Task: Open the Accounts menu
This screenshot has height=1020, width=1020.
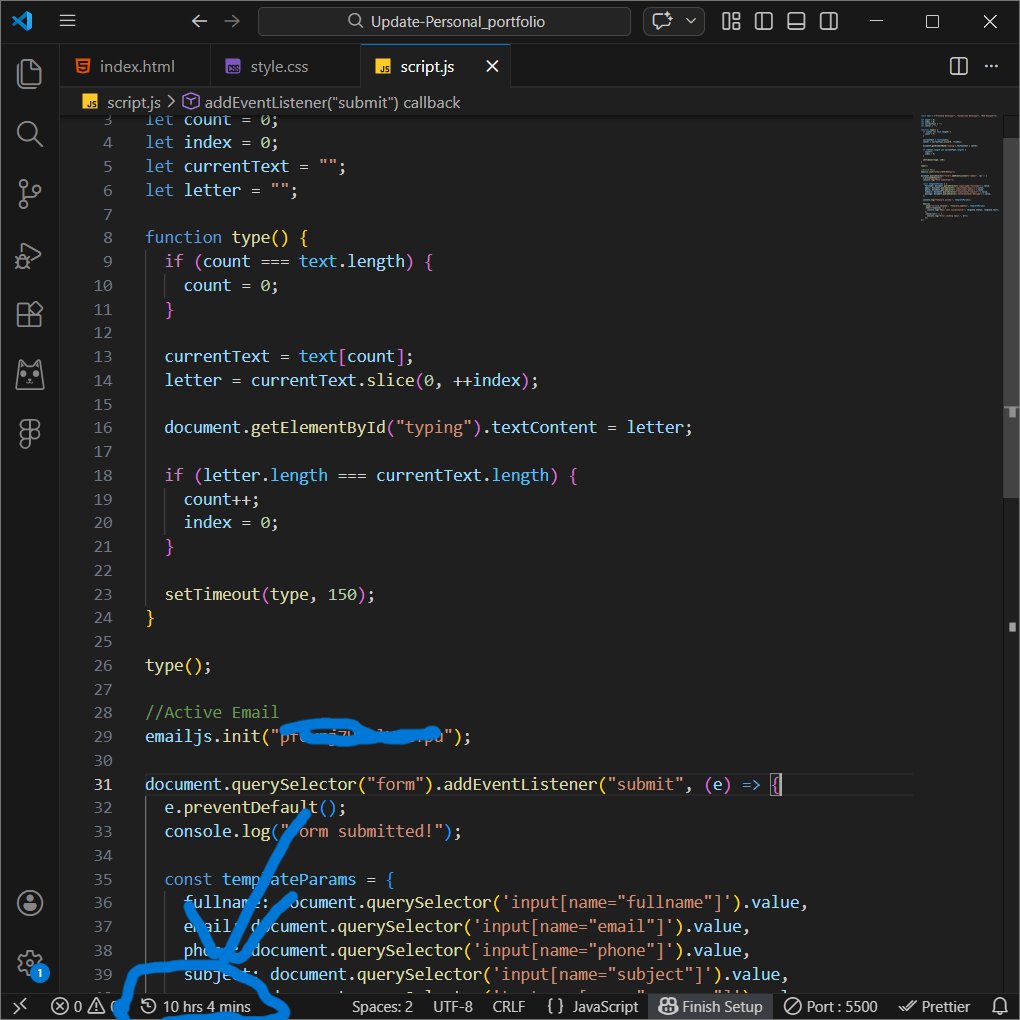Action: (x=29, y=903)
